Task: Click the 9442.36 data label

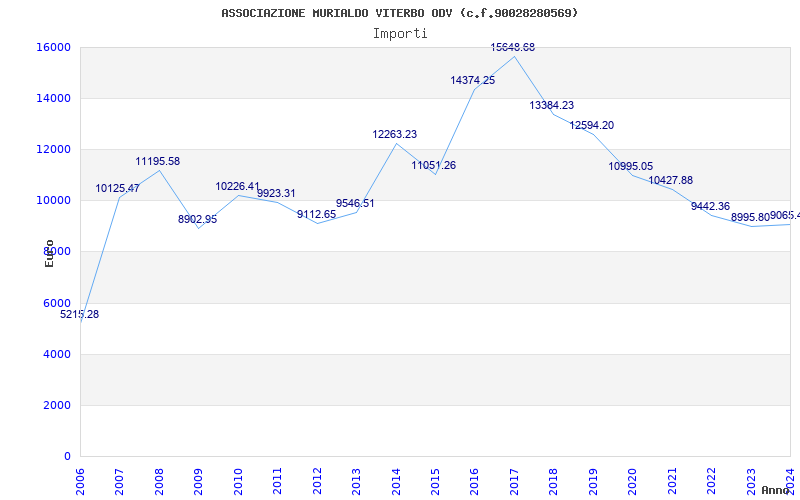Action: 710,206
